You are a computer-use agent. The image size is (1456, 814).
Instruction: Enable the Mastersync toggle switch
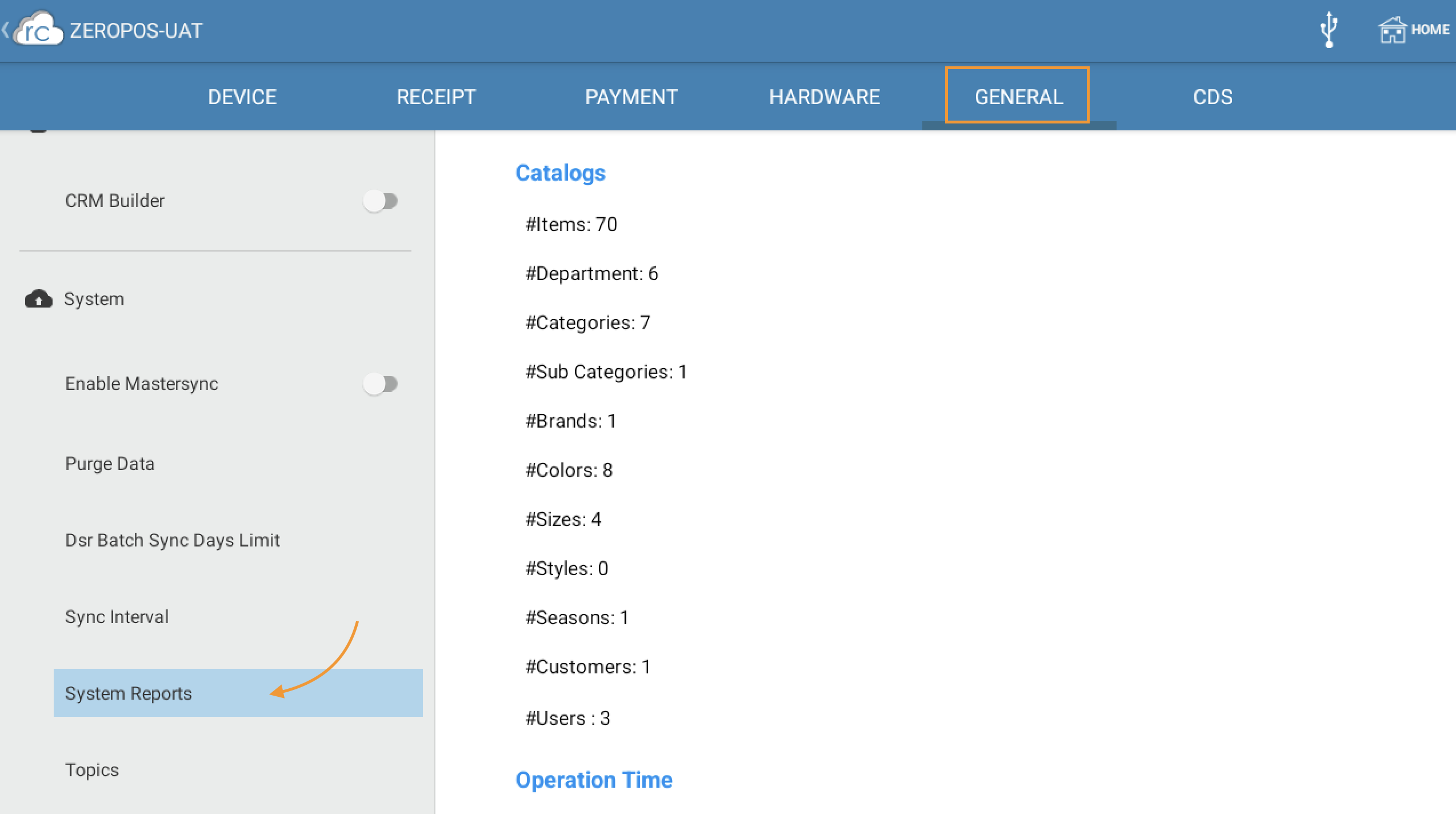click(x=381, y=384)
